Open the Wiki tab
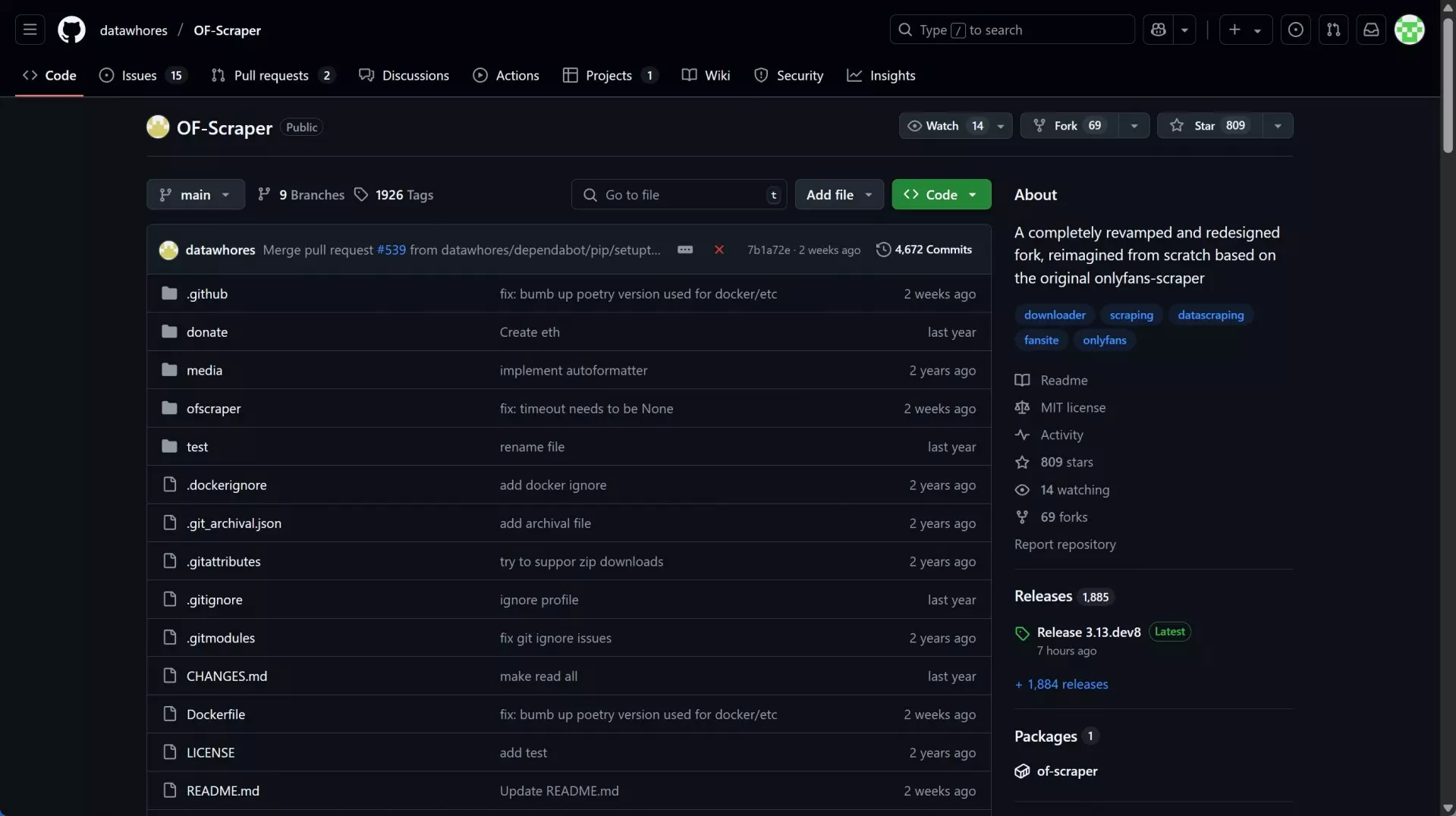 pos(706,75)
